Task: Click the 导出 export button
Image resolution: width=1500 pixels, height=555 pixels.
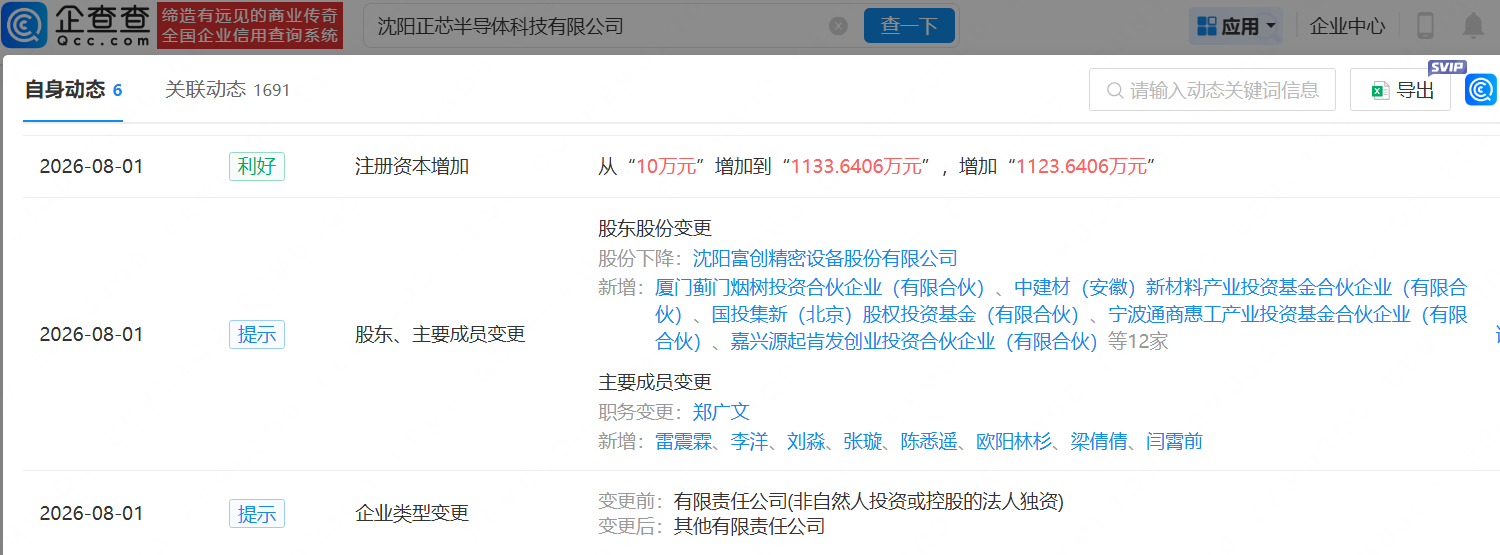Action: [1400, 90]
